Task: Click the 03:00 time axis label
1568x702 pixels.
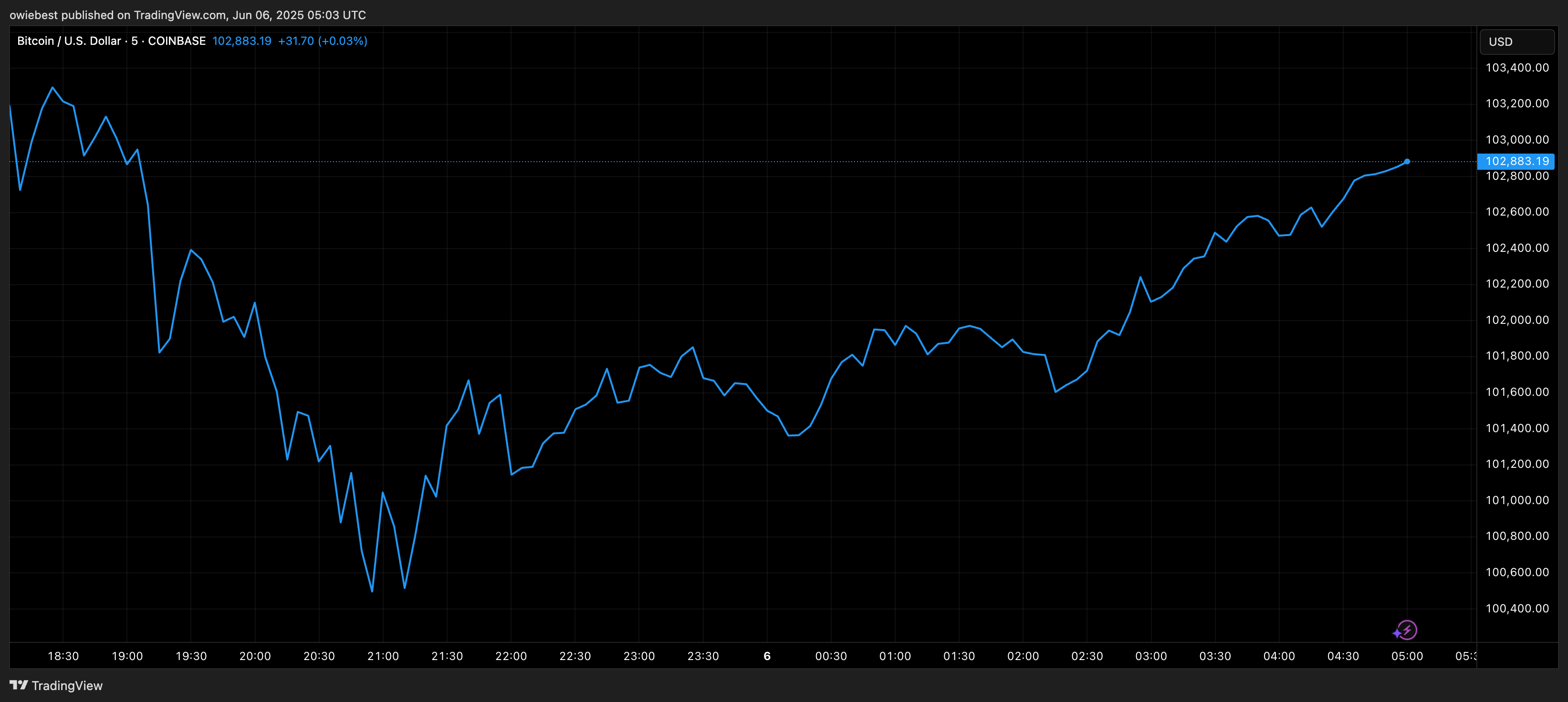Action: click(x=1151, y=656)
